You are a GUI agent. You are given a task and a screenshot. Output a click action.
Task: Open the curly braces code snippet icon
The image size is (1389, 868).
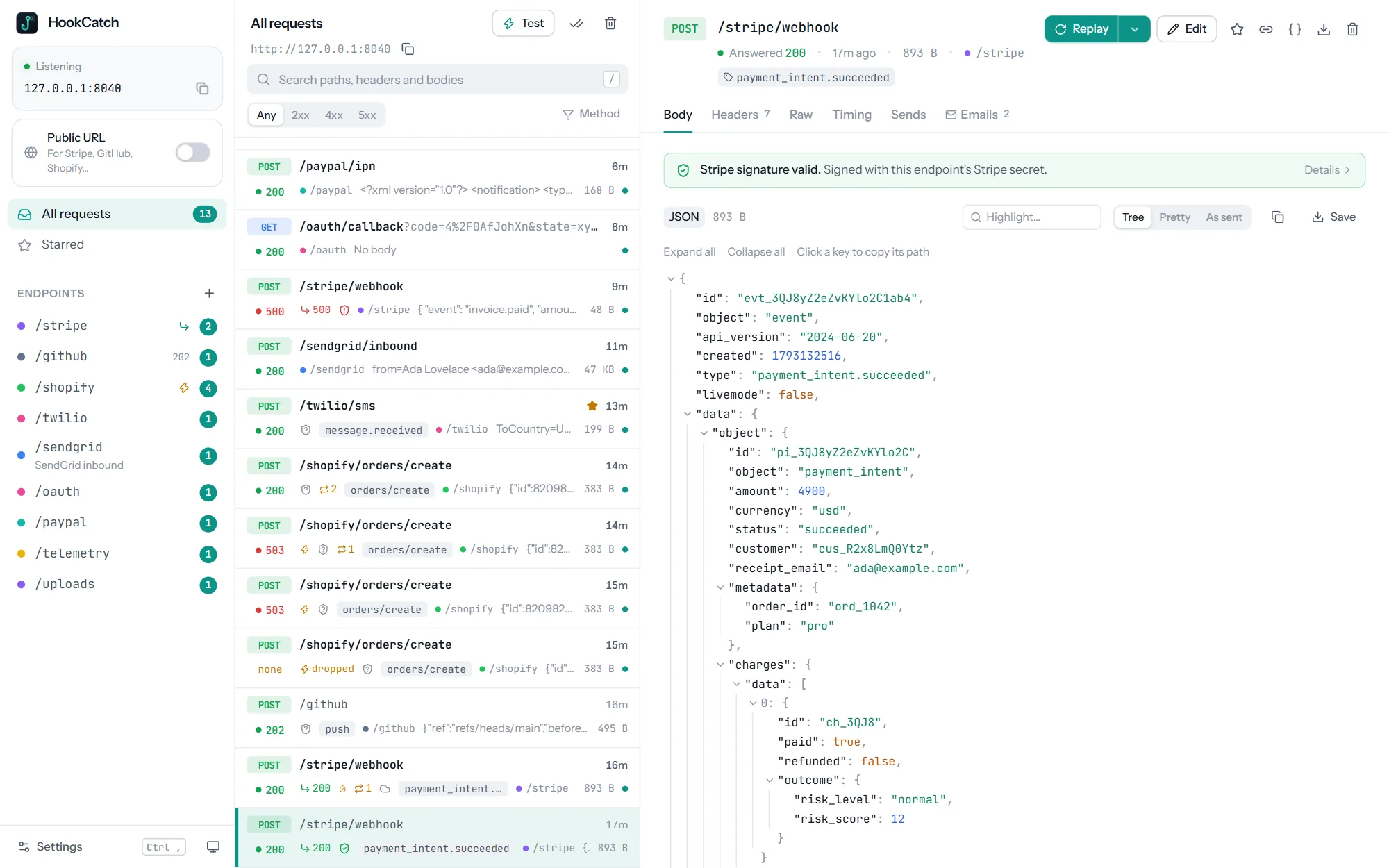point(1295,29)
